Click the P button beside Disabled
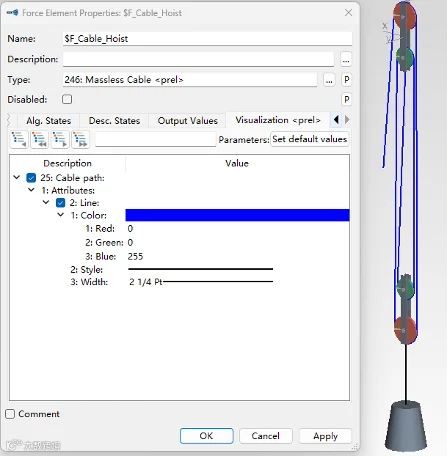 (347, 99)
